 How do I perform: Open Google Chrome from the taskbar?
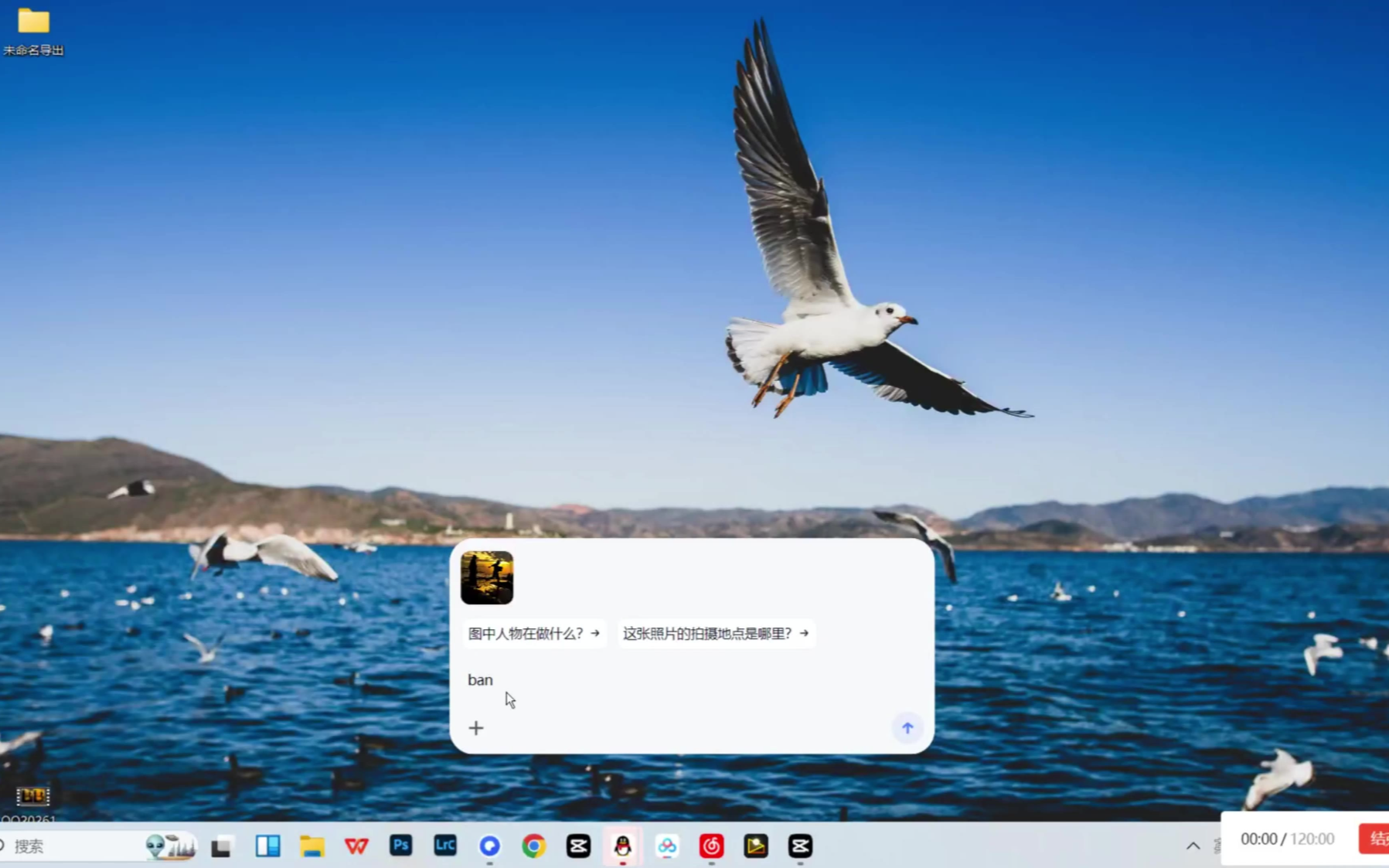point(533,846)
